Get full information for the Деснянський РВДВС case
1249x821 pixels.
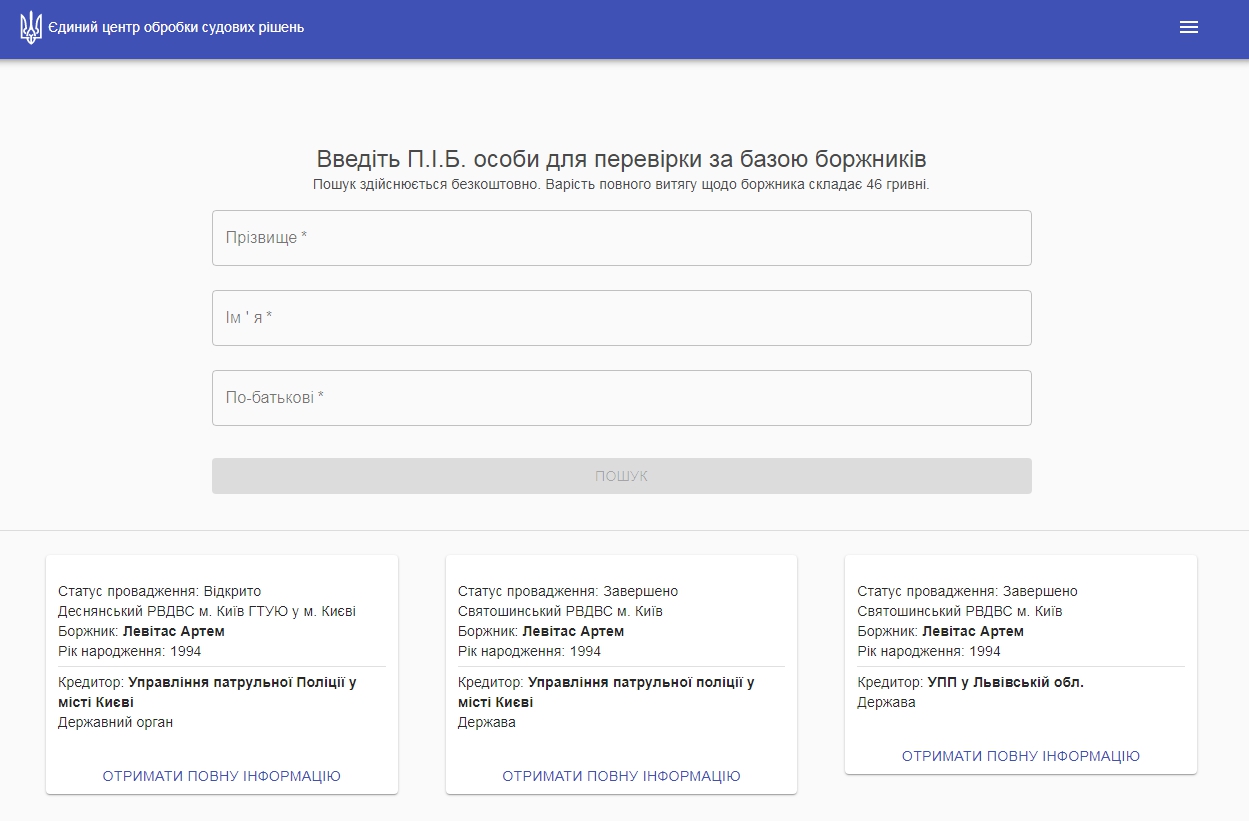221,776
